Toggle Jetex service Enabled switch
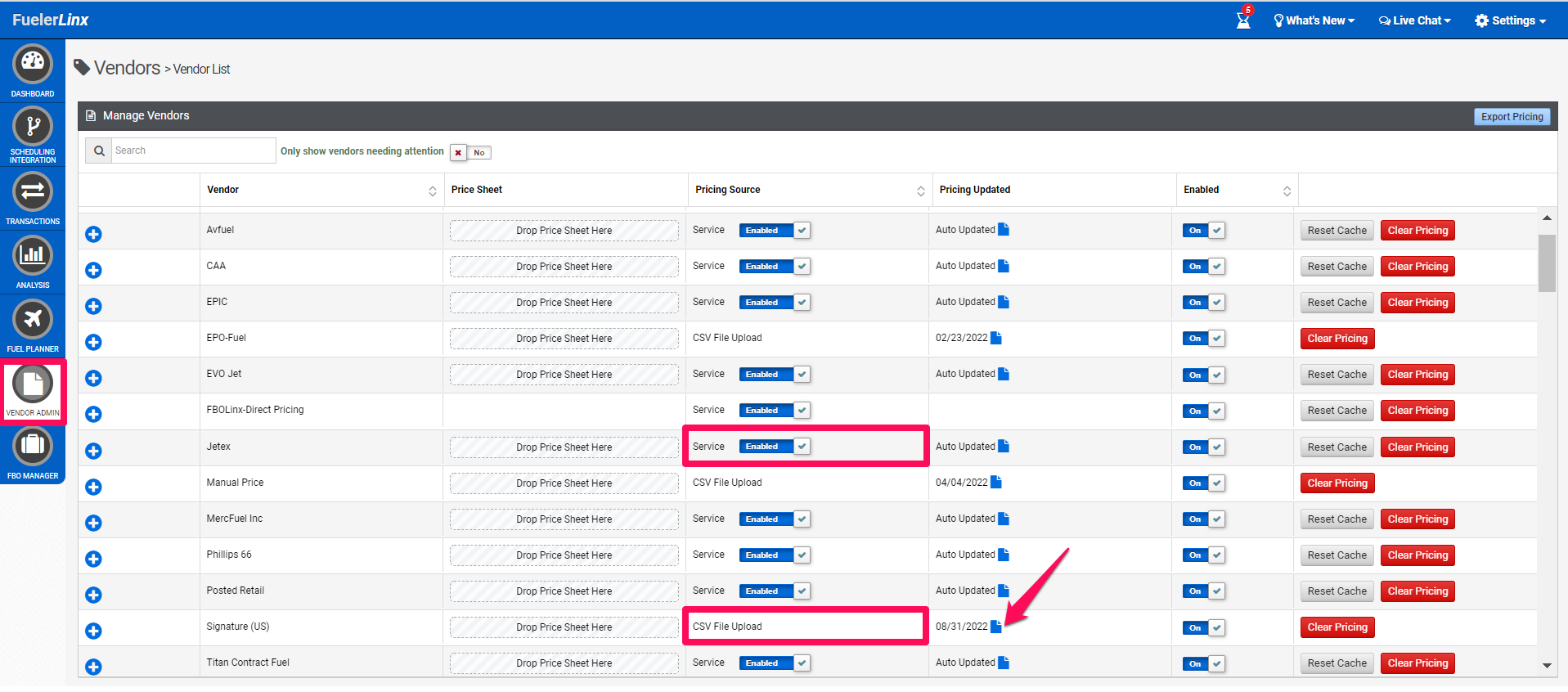Viewport: 1568px width, 692px height. click(x=775, y=447)
